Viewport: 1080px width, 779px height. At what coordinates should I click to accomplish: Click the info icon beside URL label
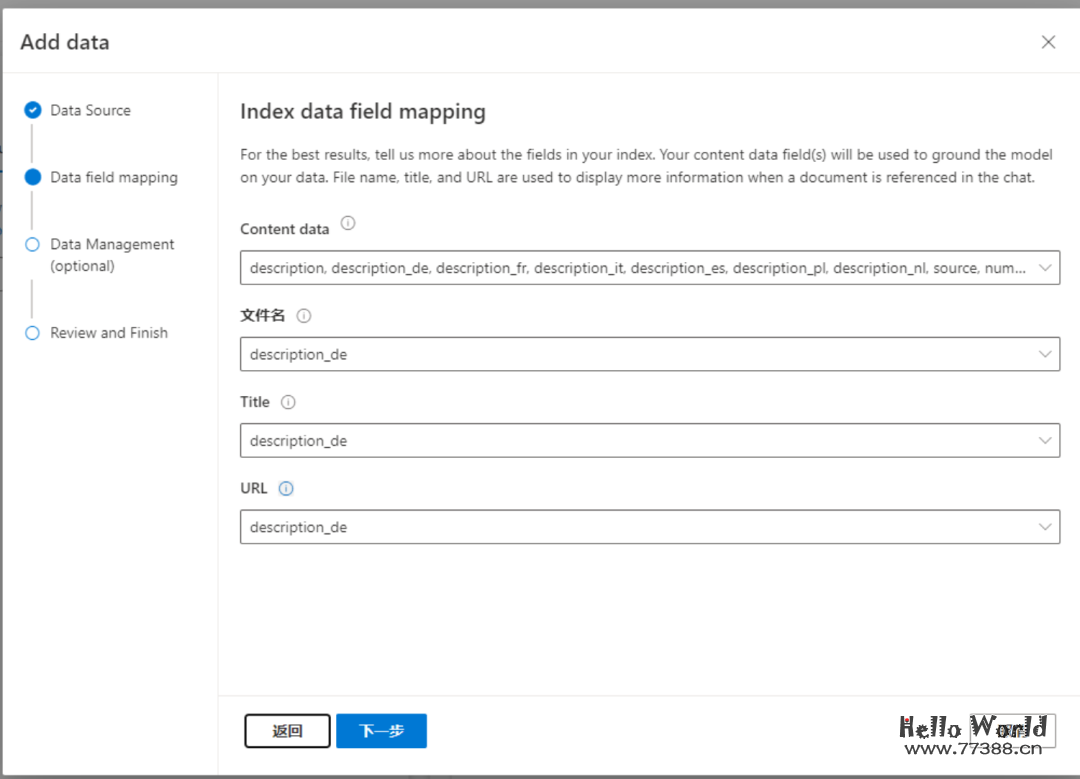point(286,489)
